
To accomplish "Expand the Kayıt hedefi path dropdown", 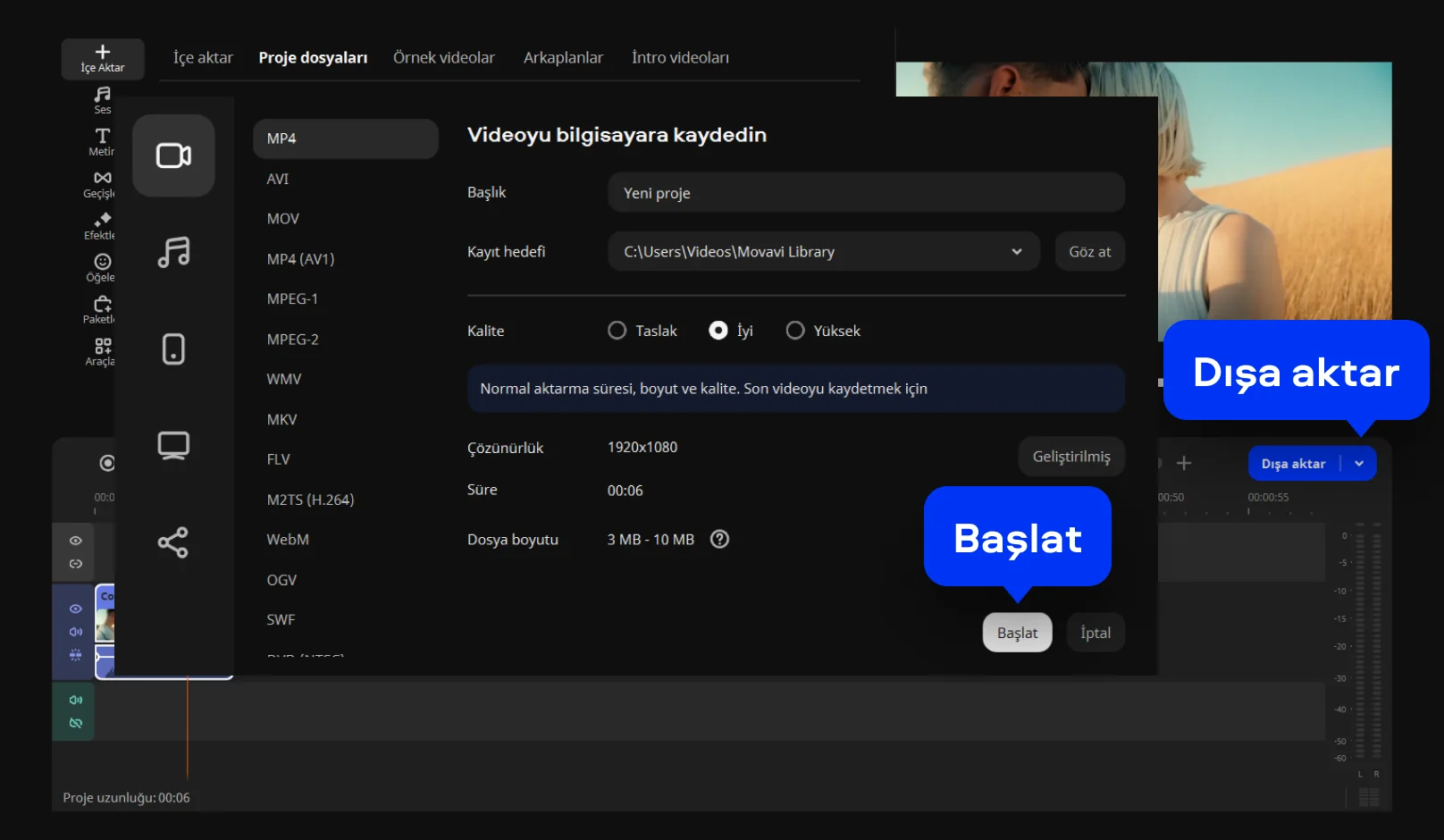I will click(x=1016, y=252).
